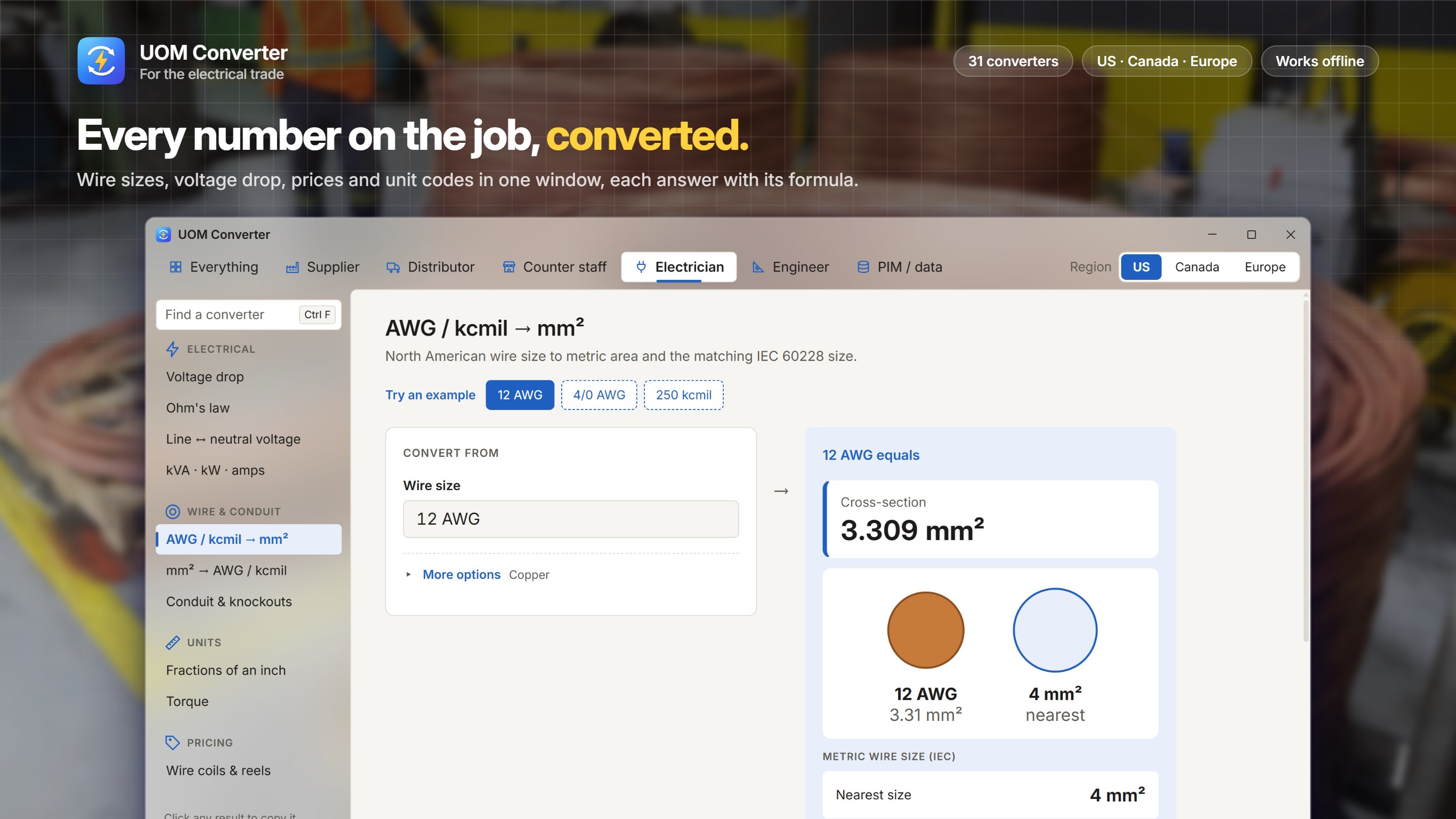Open the Ohm's law converter
Viewport: 1456px width, 819px height.
click(x=249, y=408)
